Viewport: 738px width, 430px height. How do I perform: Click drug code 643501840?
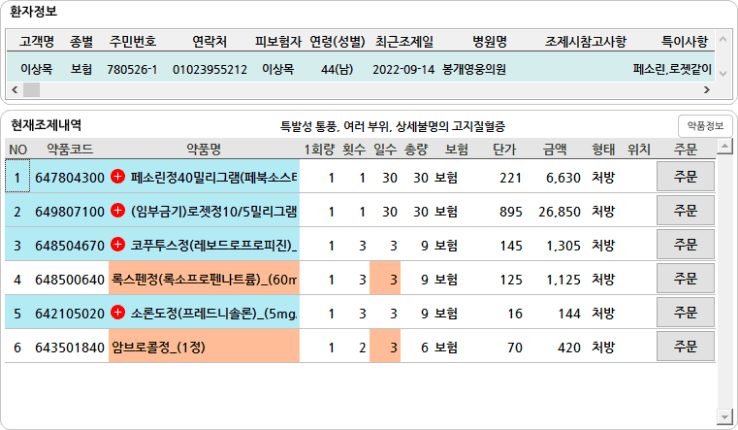tap(70, 348)
